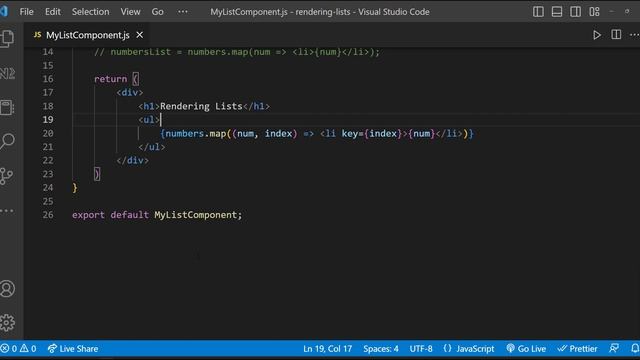Open the Selection menu
Viewport: 640px width, 360px height.
[x=91, y=12]
